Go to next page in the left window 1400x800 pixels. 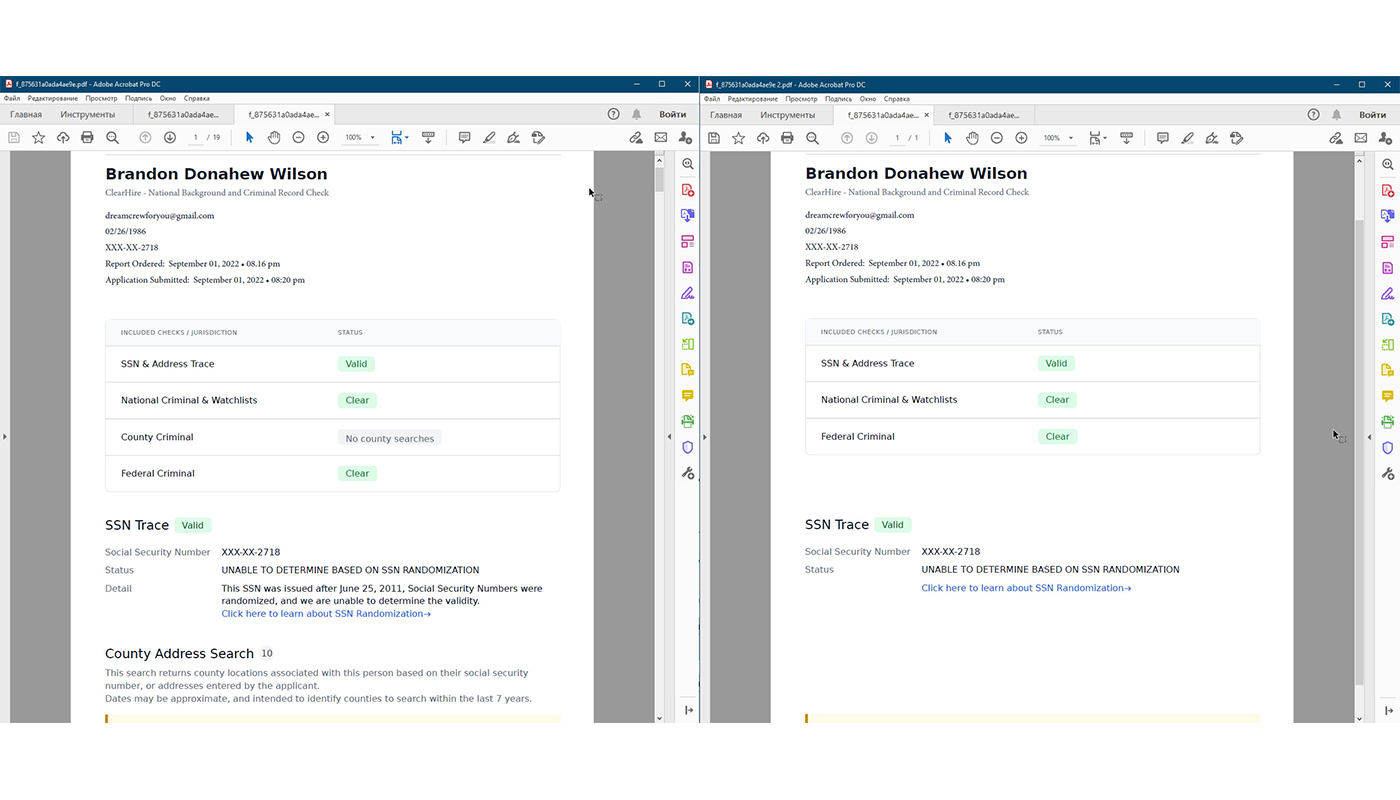(x=170, y=138)
